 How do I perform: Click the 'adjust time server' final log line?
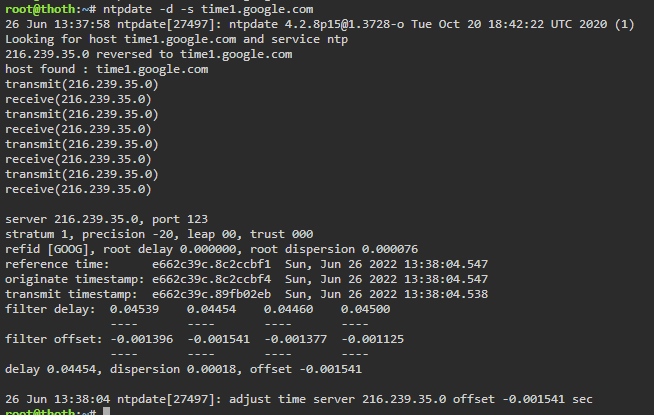click(x=299, y=400)
